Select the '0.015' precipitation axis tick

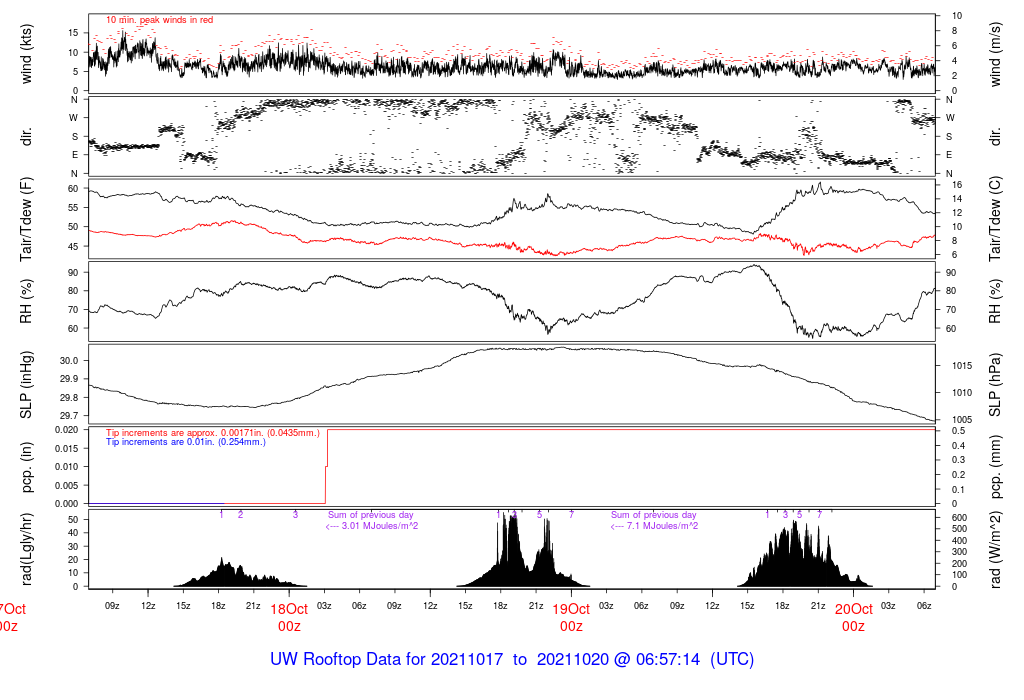65,448
